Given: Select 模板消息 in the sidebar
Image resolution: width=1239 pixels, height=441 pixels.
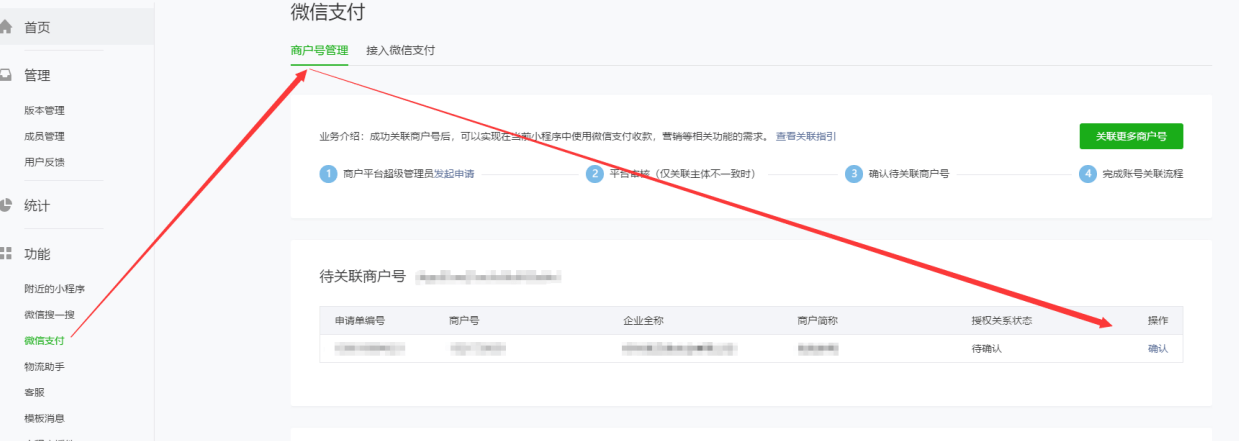Looking at the screenshot, I should pyautogui.click(x=44, y=418).
